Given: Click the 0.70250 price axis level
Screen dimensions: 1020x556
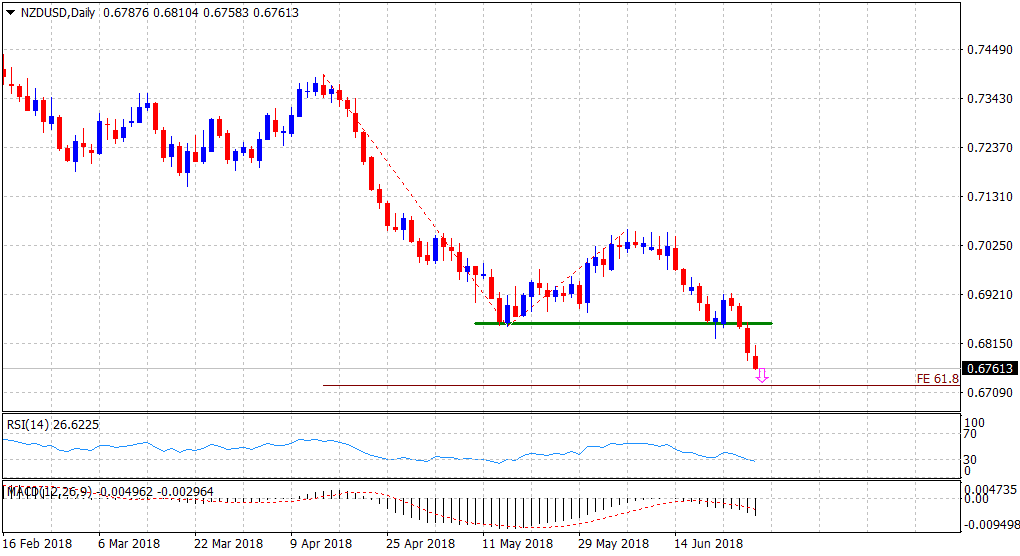Looking at the screenshot, I should click(988, 246).
